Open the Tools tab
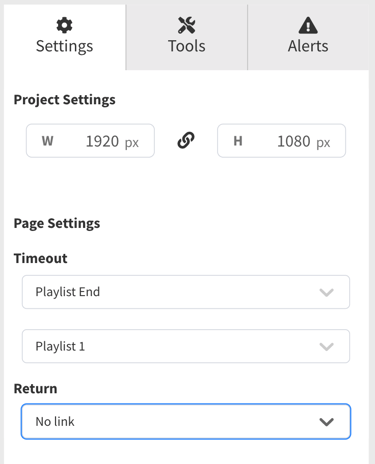This screenshot has height=464, width=375. [x=187, y=37]
